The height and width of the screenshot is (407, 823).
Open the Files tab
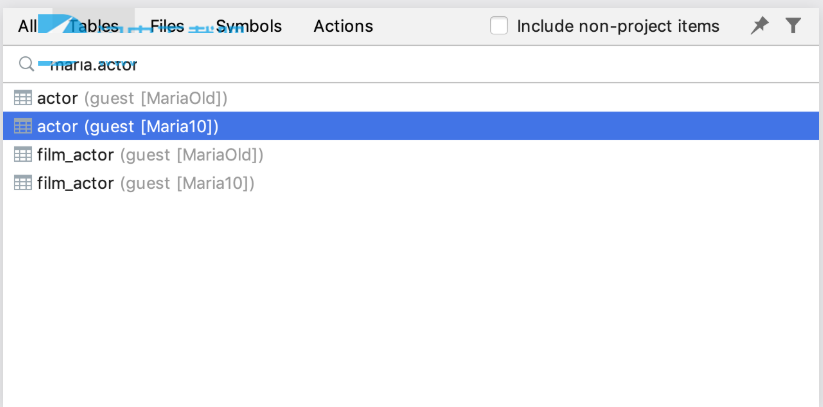coord(167,26)
